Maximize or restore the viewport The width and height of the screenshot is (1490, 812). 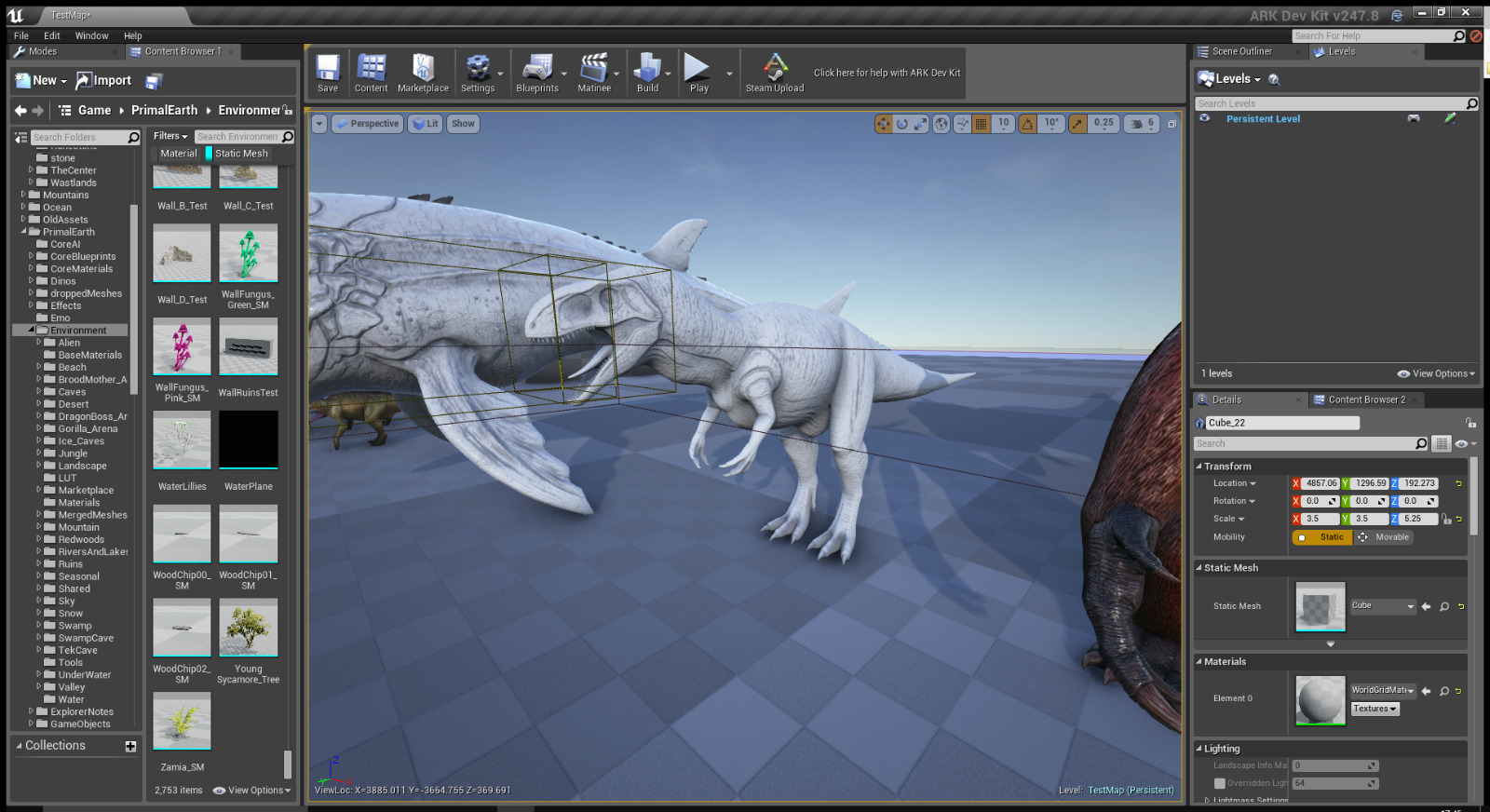[1172, 124]
